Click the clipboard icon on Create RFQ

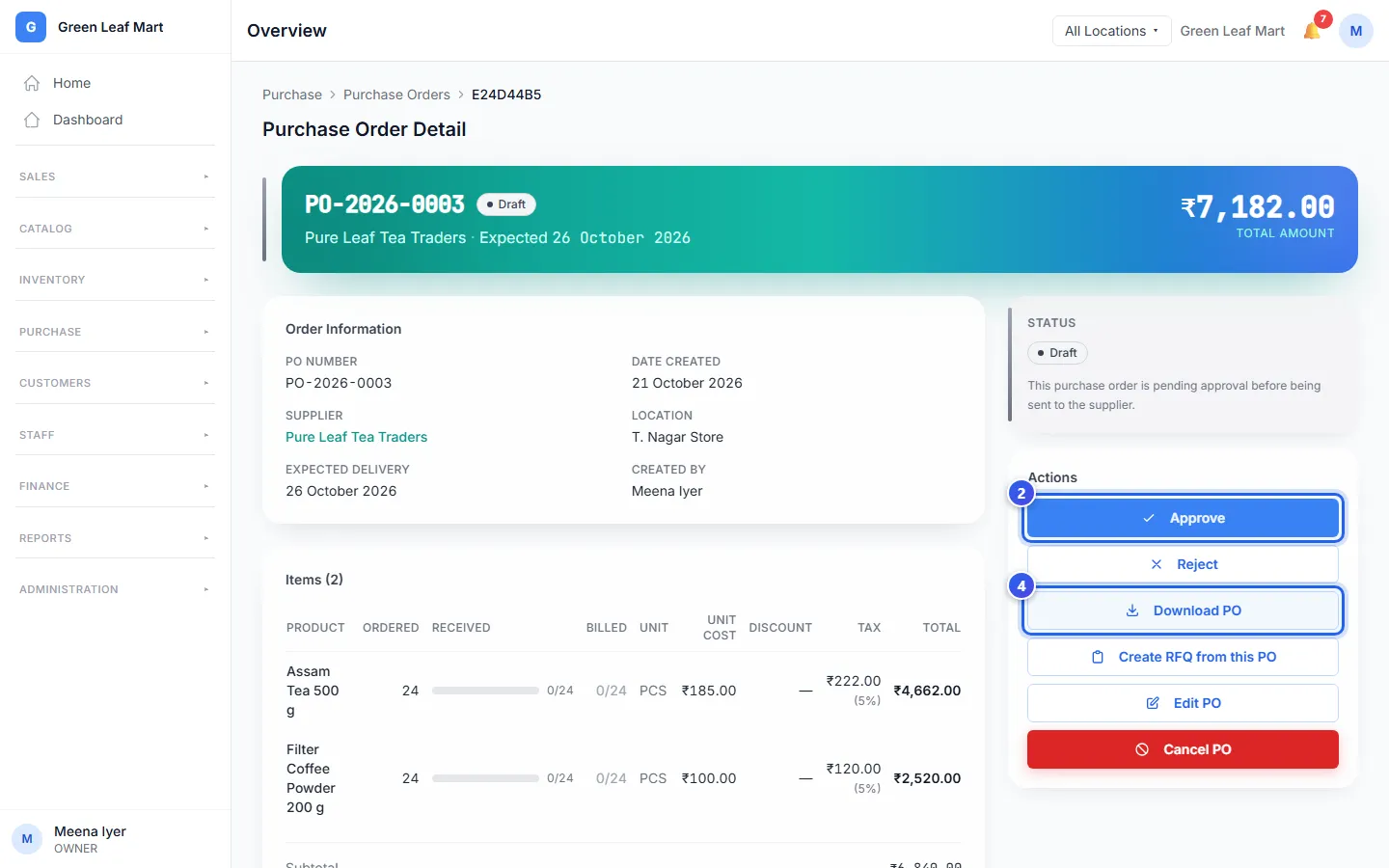pos(1098,657)
